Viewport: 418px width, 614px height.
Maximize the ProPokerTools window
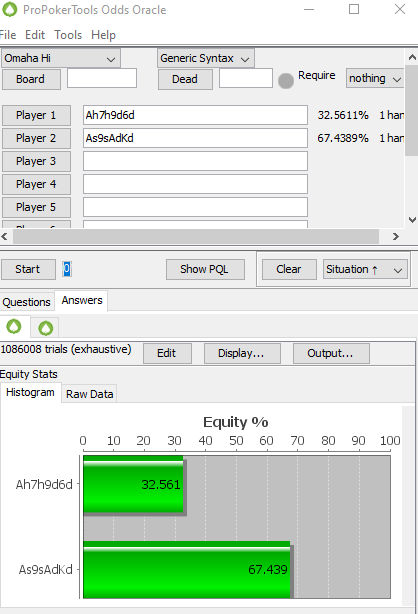click(354, 9)
